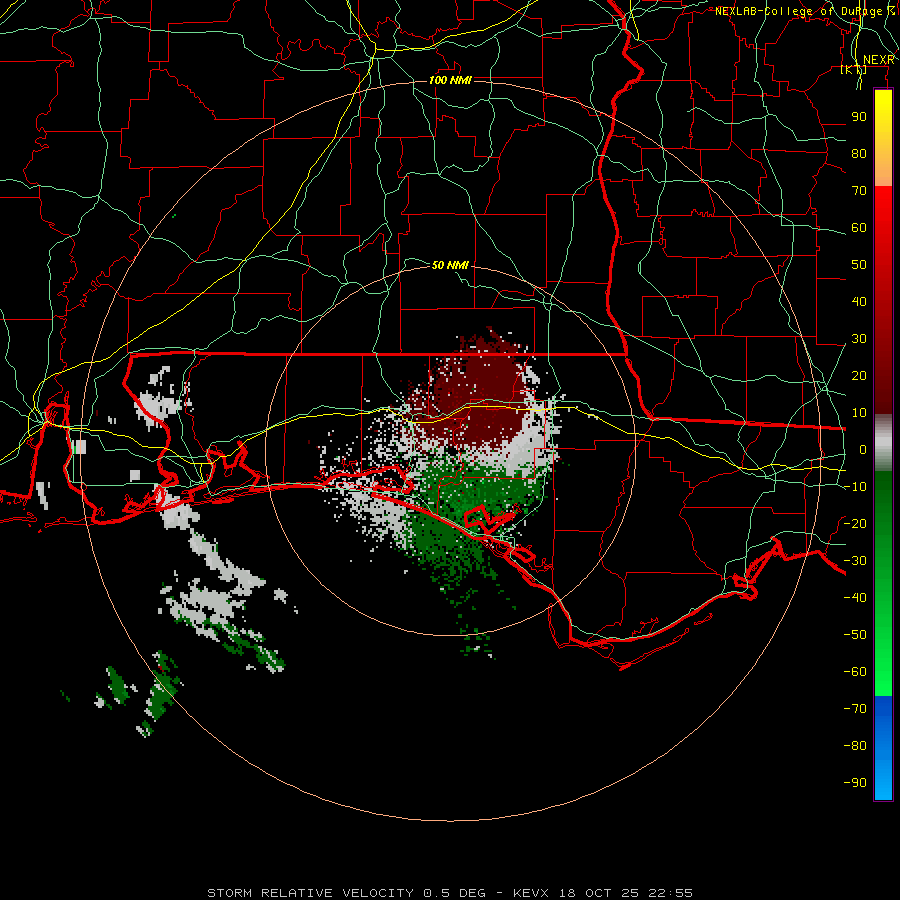Click the "-40" label on the velocity scale
Screen dimensions: 900x900
click(855, 598)
